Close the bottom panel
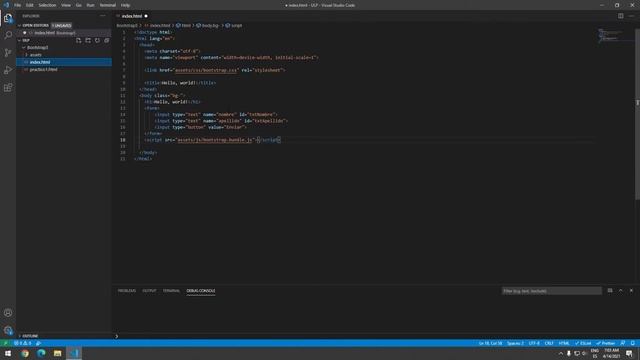Screen dimensions: 640x360 [631, 291]
